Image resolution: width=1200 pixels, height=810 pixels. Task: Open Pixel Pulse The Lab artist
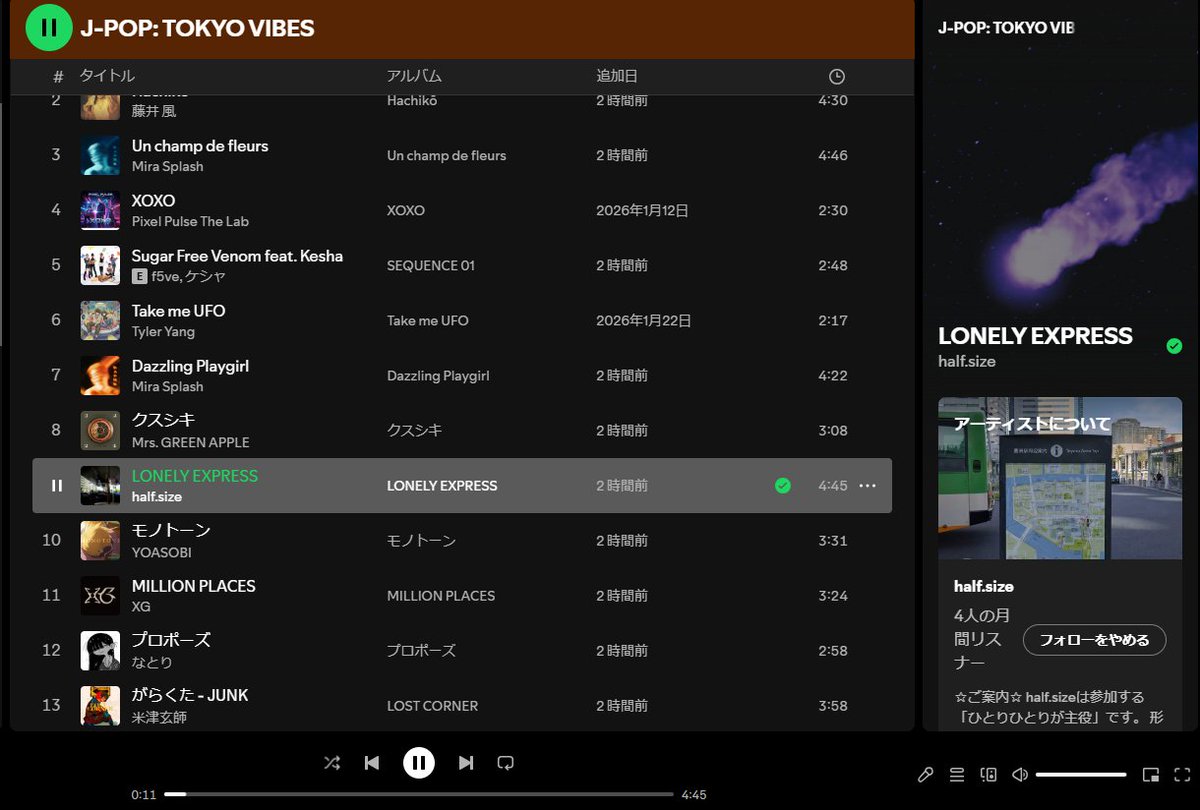point(190,222)
